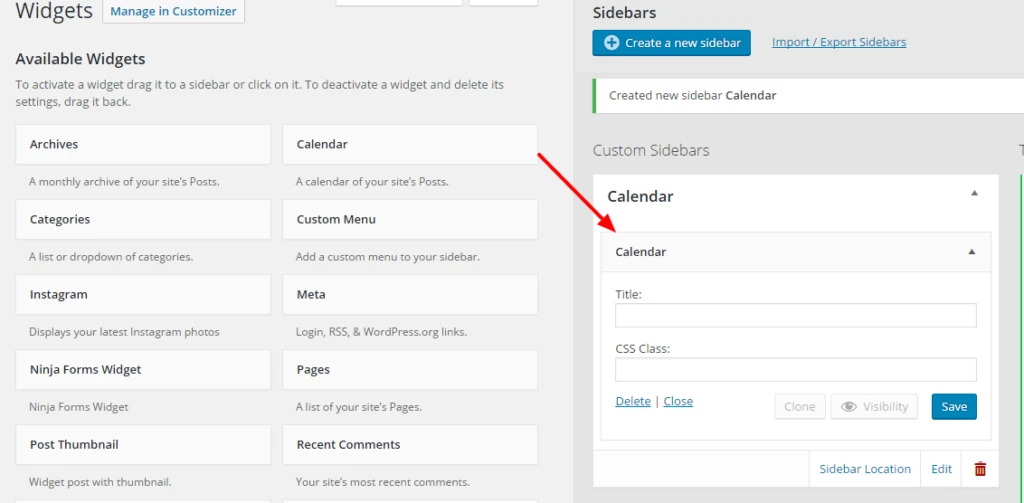Screen dimensions: 1024x503
Task: Focus the CSS Class input field
Action: [x=795, y=370]
